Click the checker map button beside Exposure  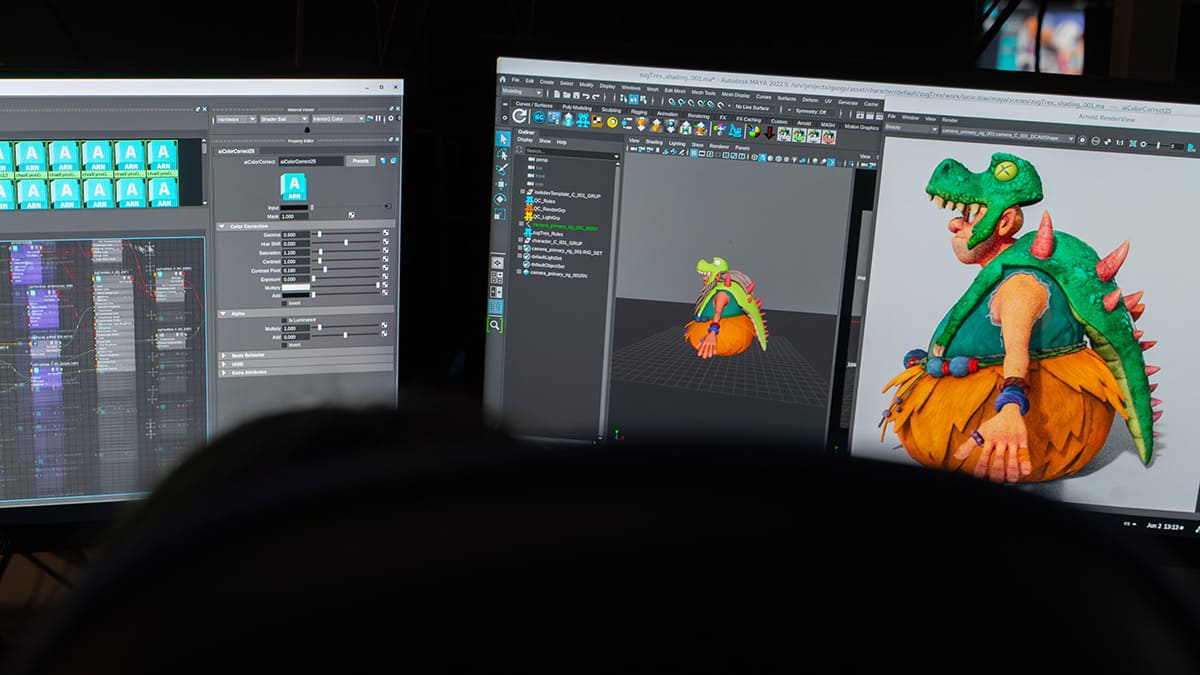click(385, 279)
